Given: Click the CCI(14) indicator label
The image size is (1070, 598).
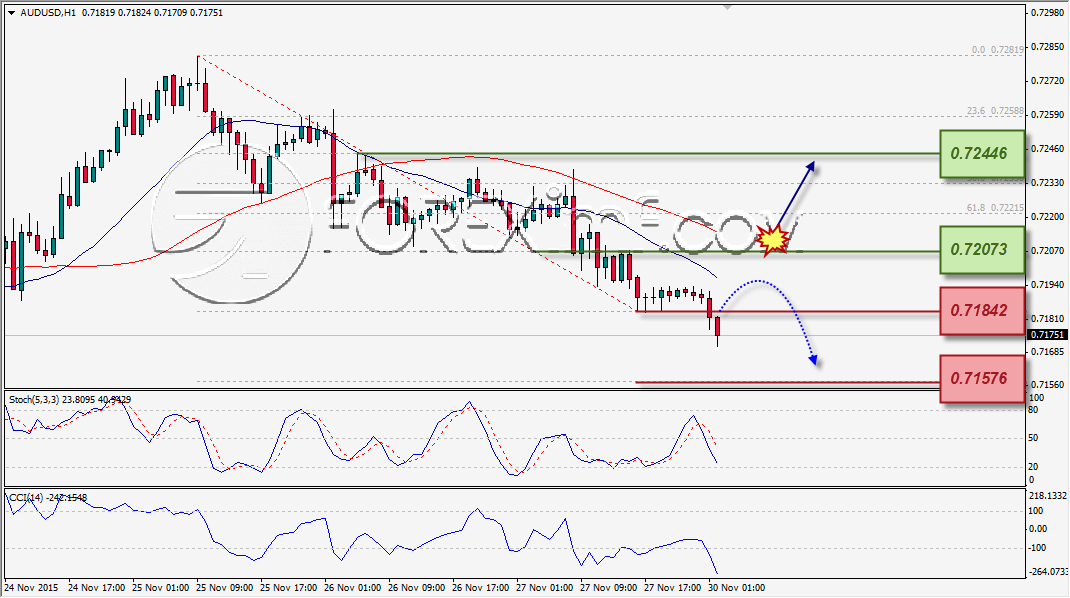Looking at the screenshot, I should pos(48,498).
